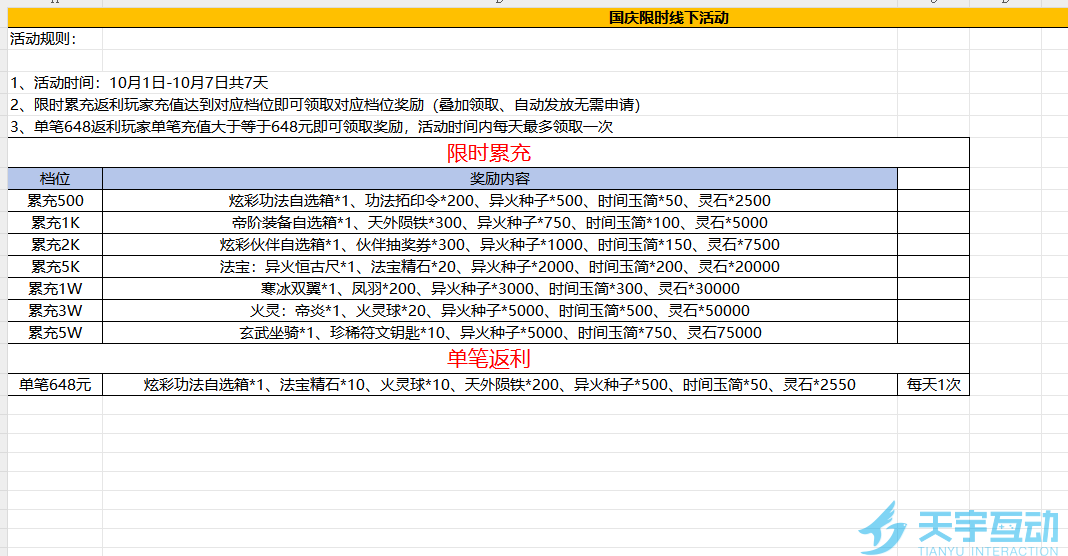Viewport: 1068px width, 556px height.
Task: Select the 每天1次 cell
Action: [x=933, y=384]
